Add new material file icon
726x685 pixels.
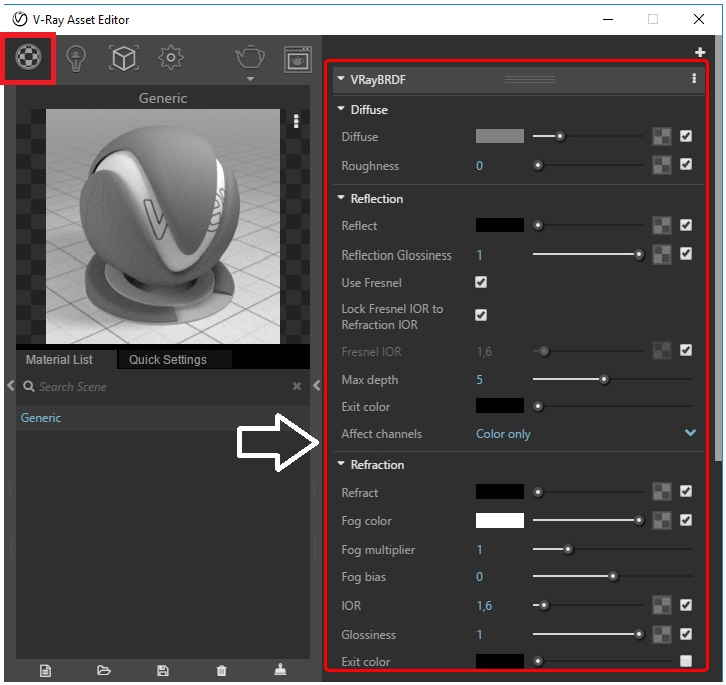[x=45, y=670]
